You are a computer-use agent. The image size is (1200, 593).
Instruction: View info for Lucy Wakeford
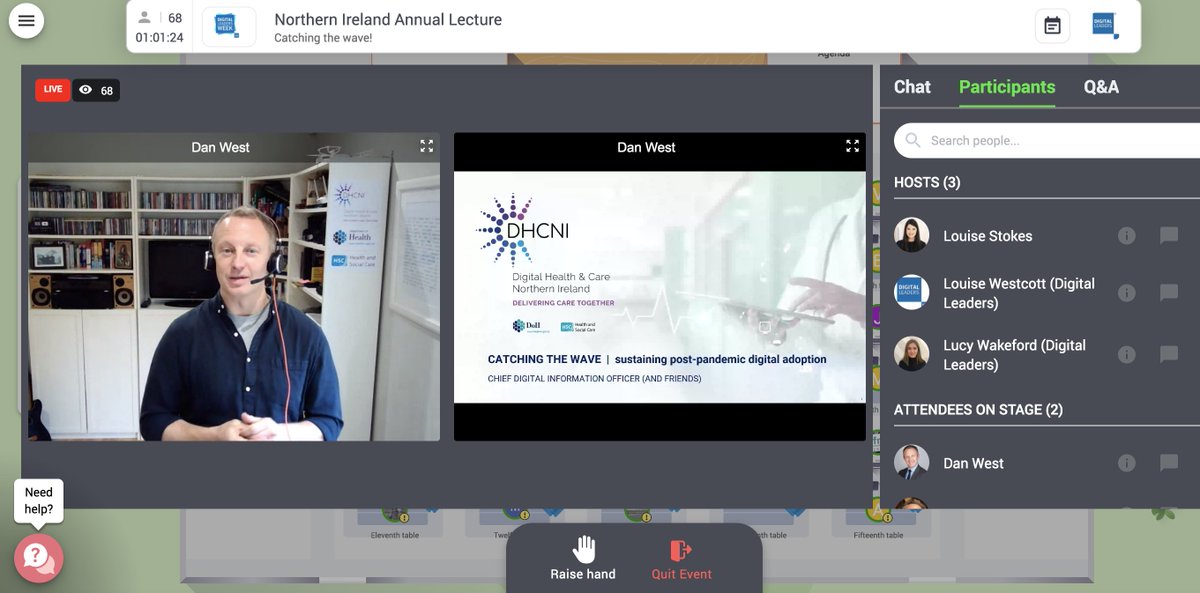pos(1126,355)
